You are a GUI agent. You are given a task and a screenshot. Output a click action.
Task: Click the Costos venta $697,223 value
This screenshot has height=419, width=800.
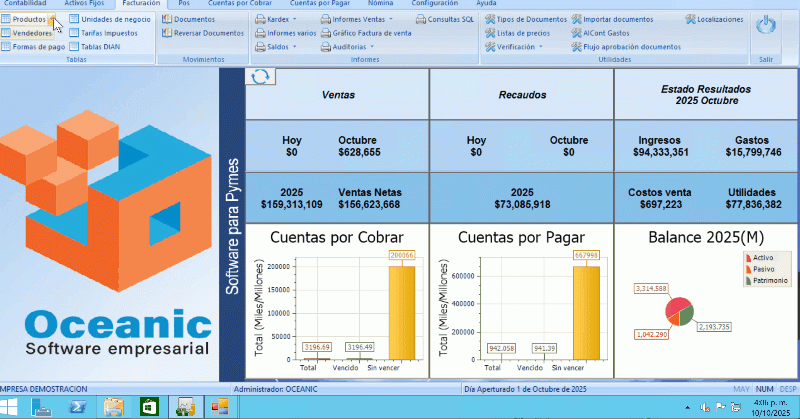pyautogui.click(x=661, y=205)
